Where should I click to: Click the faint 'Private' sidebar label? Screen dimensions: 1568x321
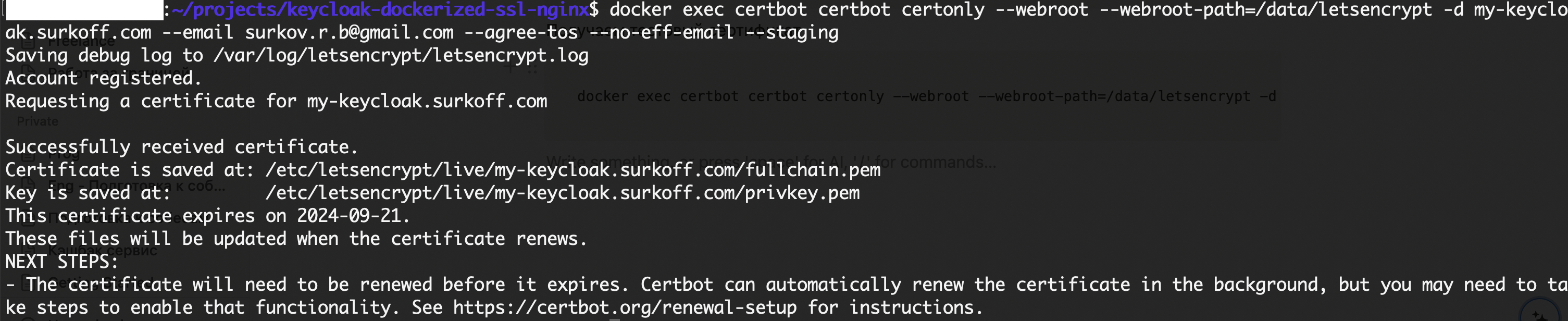(37, 121)
